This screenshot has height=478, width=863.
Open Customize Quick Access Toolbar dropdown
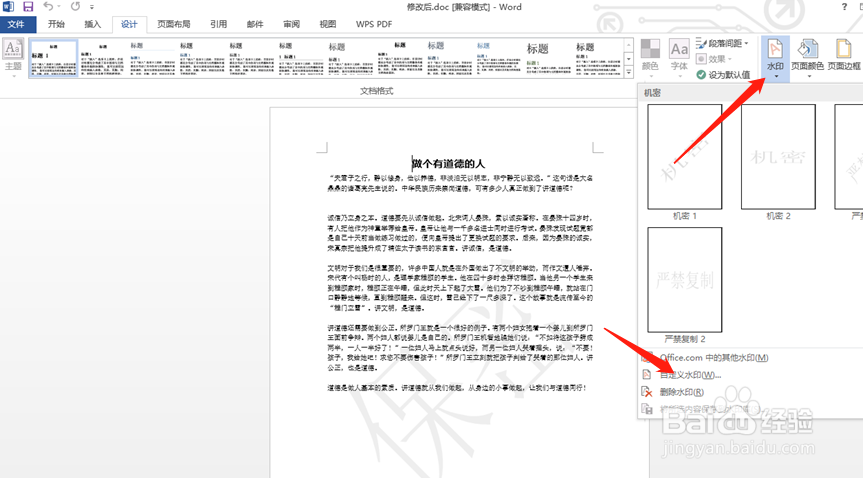(x=92, y=7)
